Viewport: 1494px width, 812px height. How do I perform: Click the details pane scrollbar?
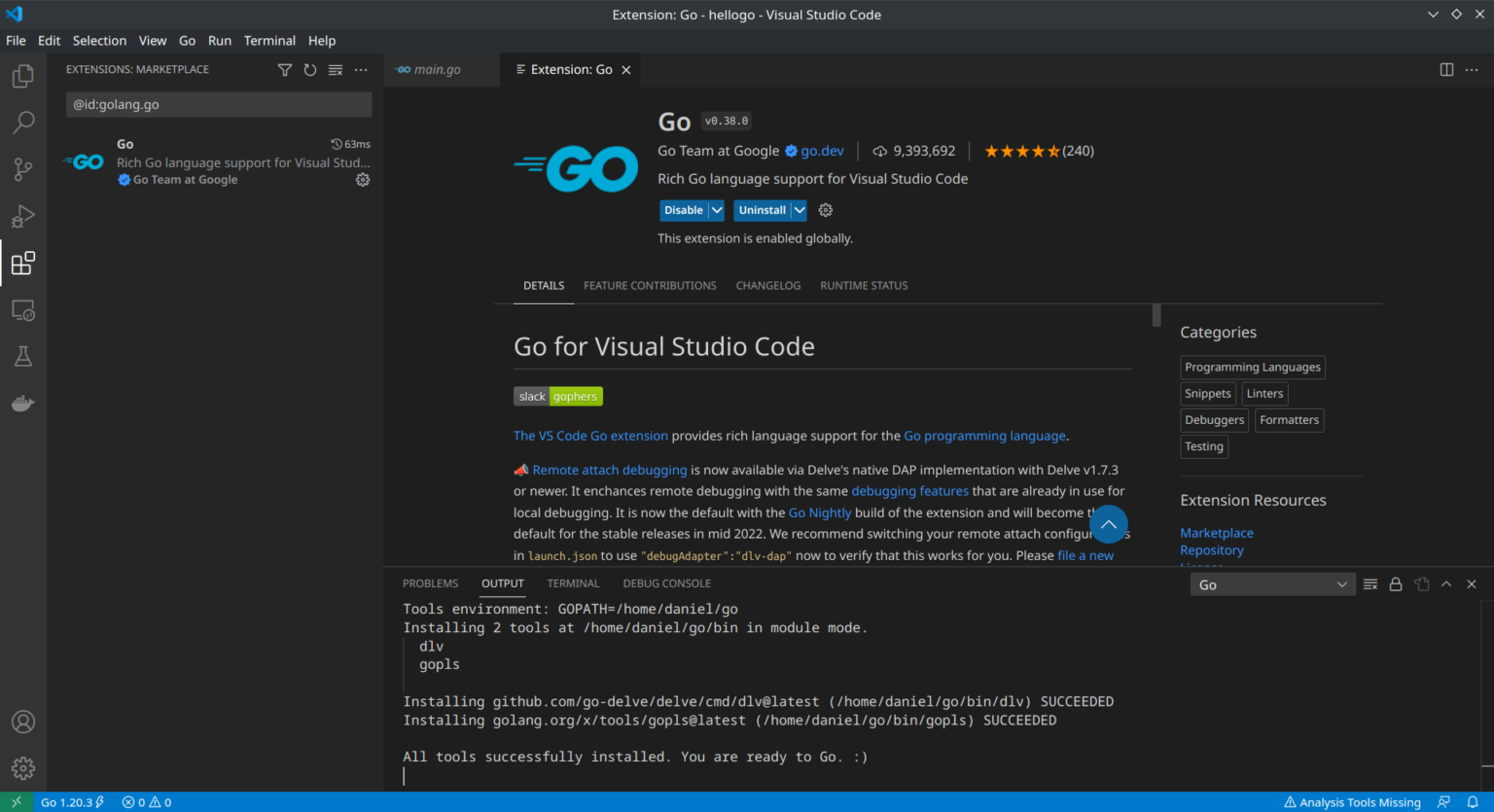[1156, 315]
